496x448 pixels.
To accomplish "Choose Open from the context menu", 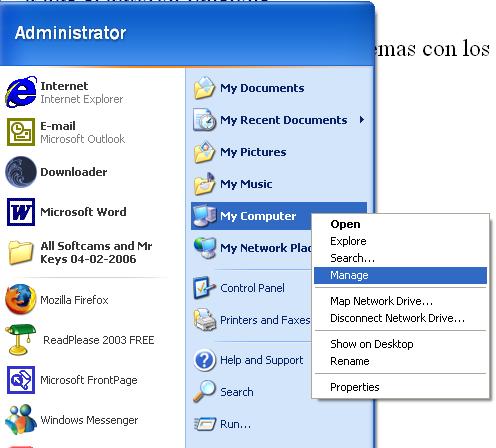I will [x=400, y=224].
